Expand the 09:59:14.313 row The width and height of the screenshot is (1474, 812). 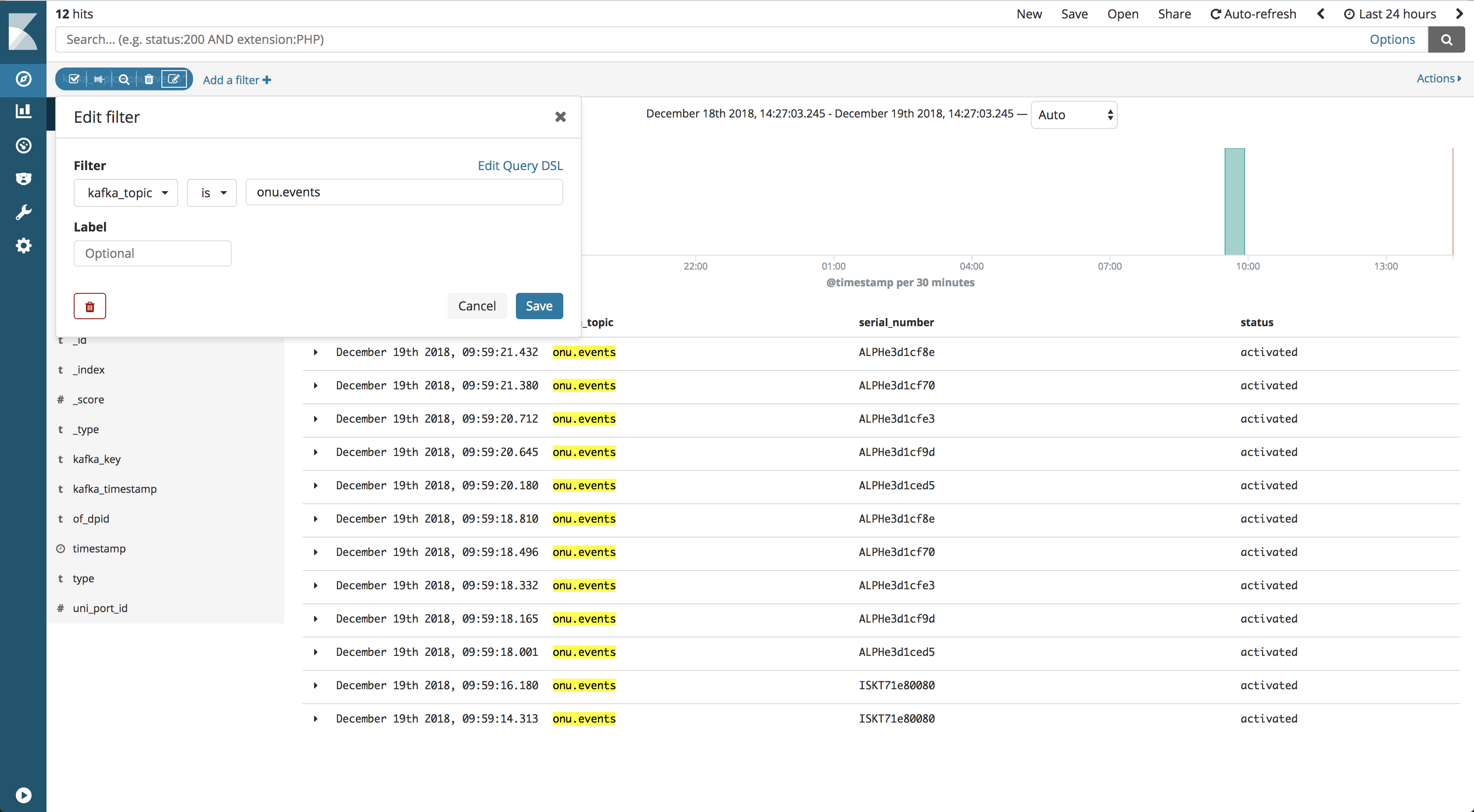pyautogui.click(x=316, y=719)
